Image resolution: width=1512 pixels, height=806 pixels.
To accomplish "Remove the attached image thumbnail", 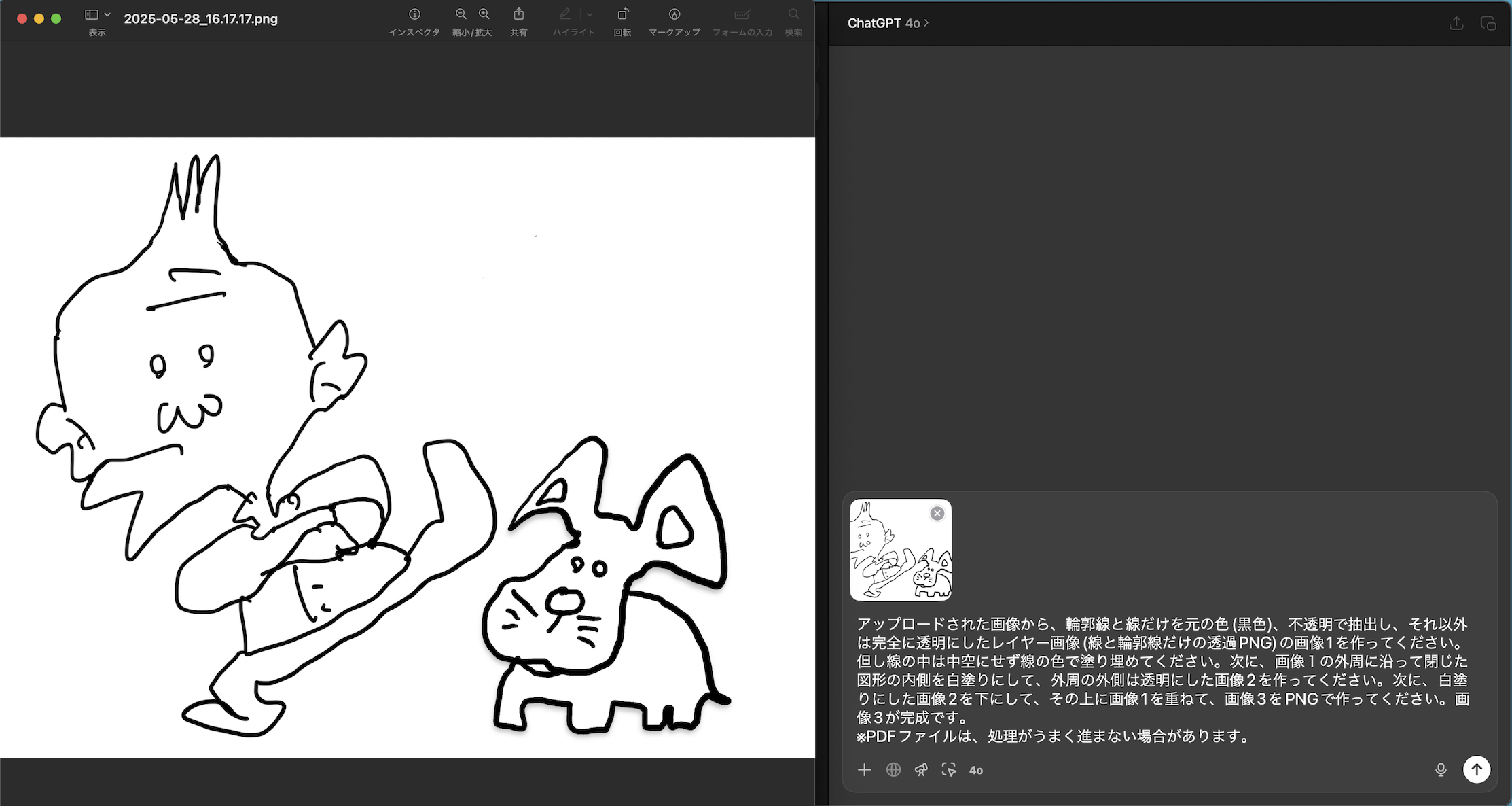I will pyautogui.click(x=937, y=513).
